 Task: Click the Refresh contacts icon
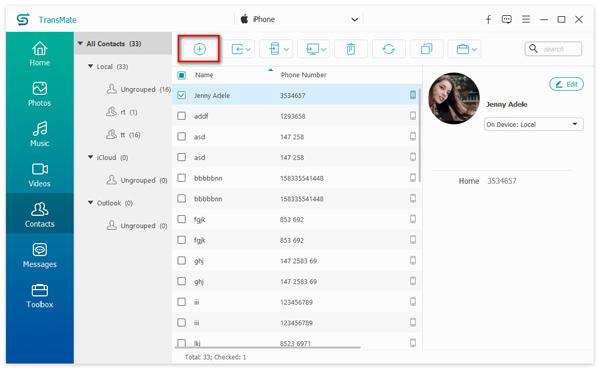pos(388,49)
